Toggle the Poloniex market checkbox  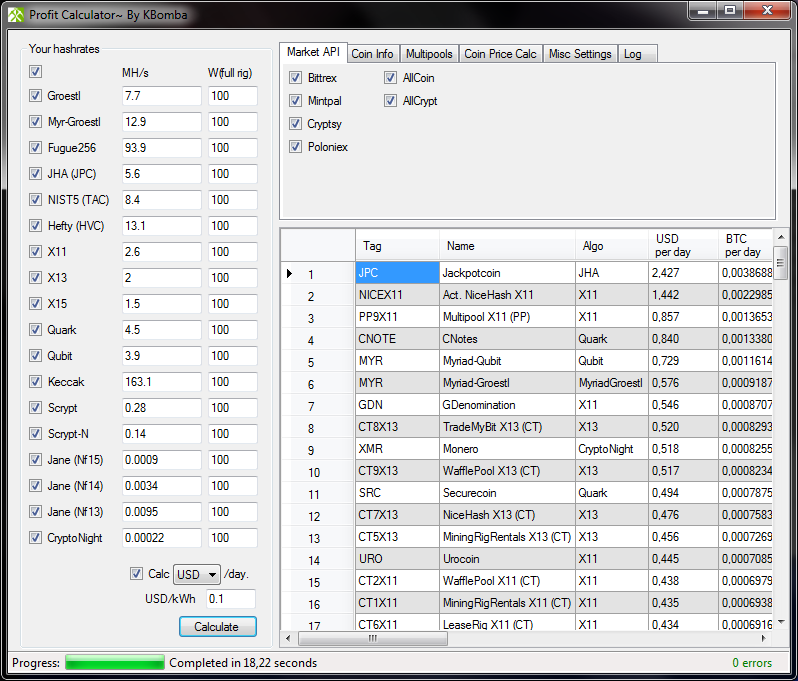(295, 147)
